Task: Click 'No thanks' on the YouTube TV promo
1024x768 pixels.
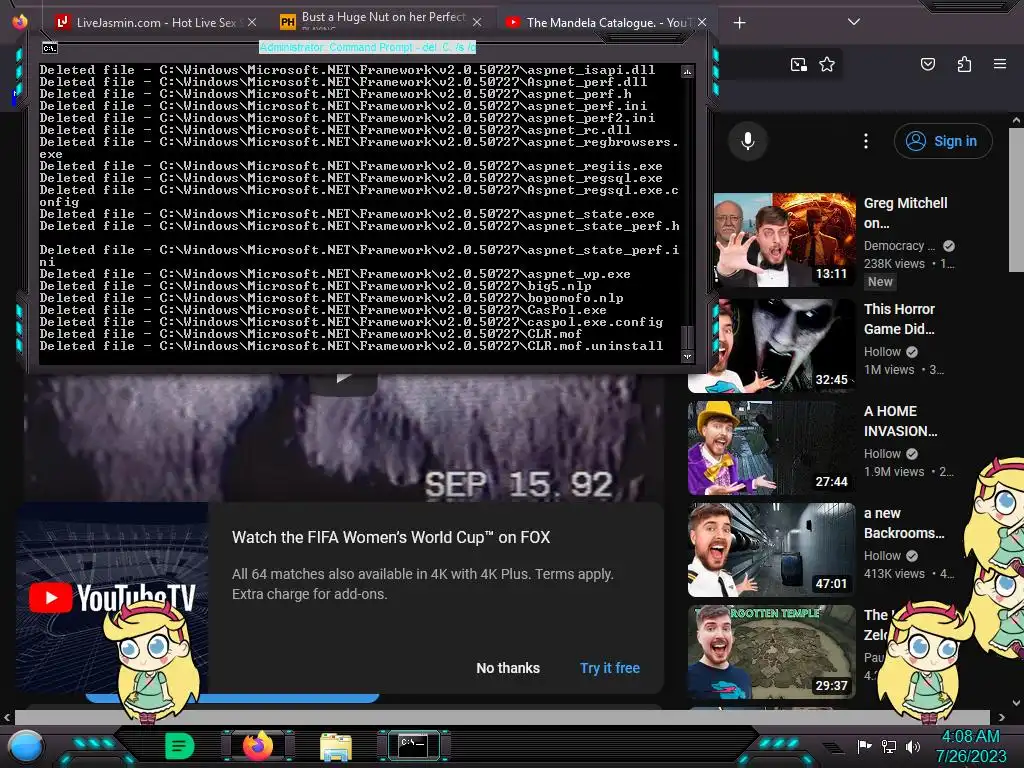Action: [508, 668]
